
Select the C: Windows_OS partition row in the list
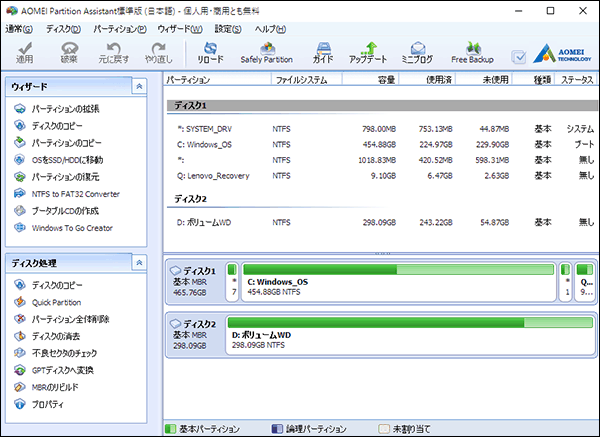click(383, 145)
